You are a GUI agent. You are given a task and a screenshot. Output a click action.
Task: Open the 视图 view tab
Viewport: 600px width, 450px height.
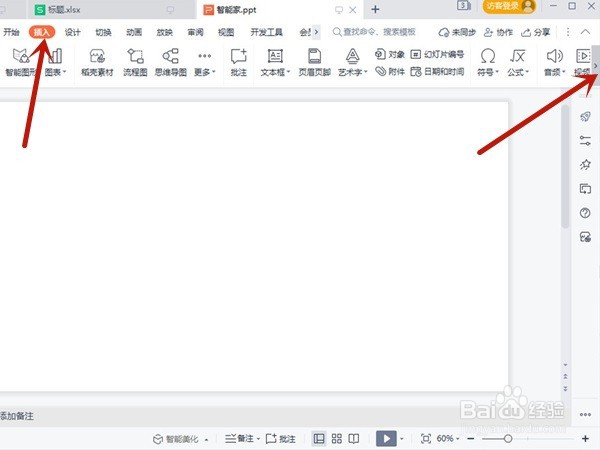click(226, 32)
